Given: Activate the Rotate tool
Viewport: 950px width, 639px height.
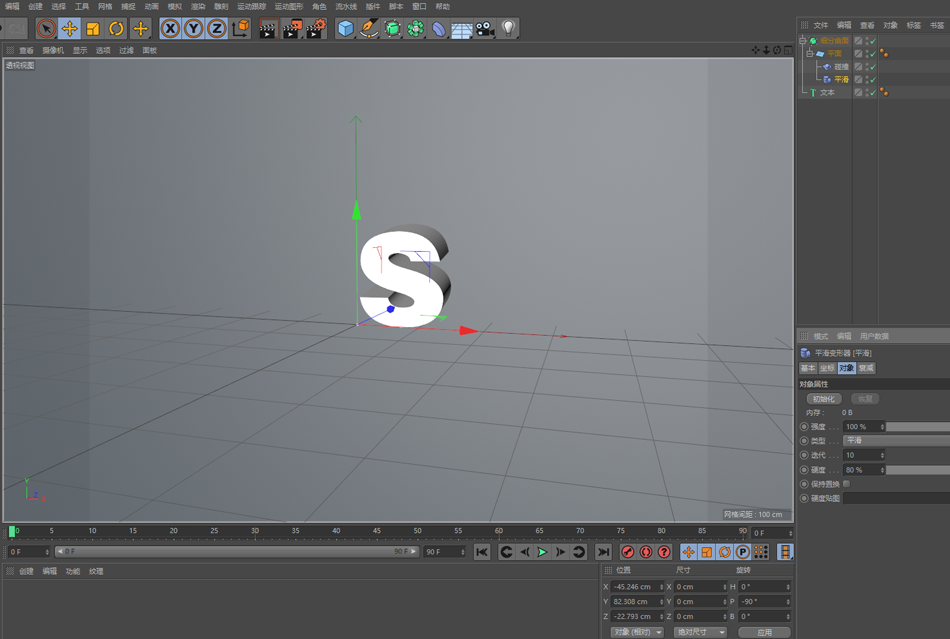Looking at the screenshot, I should (x=116, y=28).
